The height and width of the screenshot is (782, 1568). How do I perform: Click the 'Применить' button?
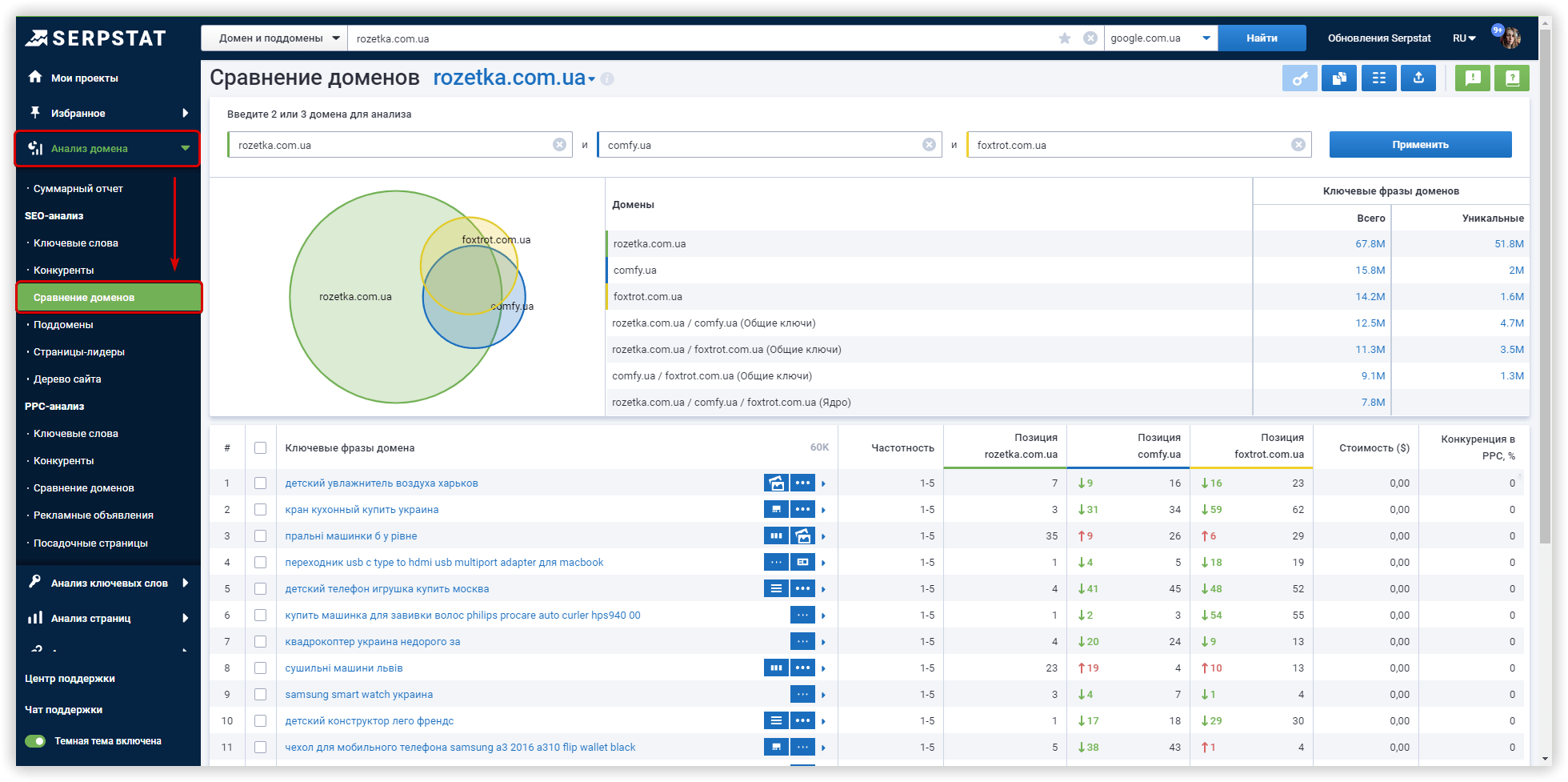(x=1420, y=145)
